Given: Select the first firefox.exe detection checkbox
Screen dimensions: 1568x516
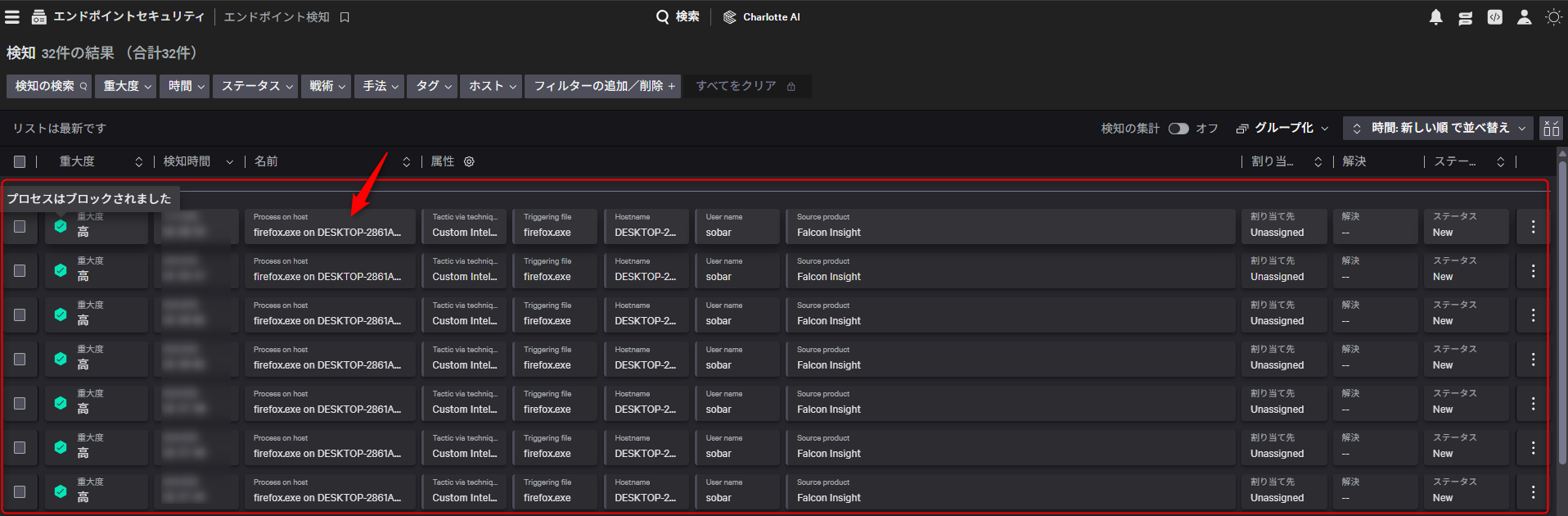Looking at the screenshot, I should (20, 226).
